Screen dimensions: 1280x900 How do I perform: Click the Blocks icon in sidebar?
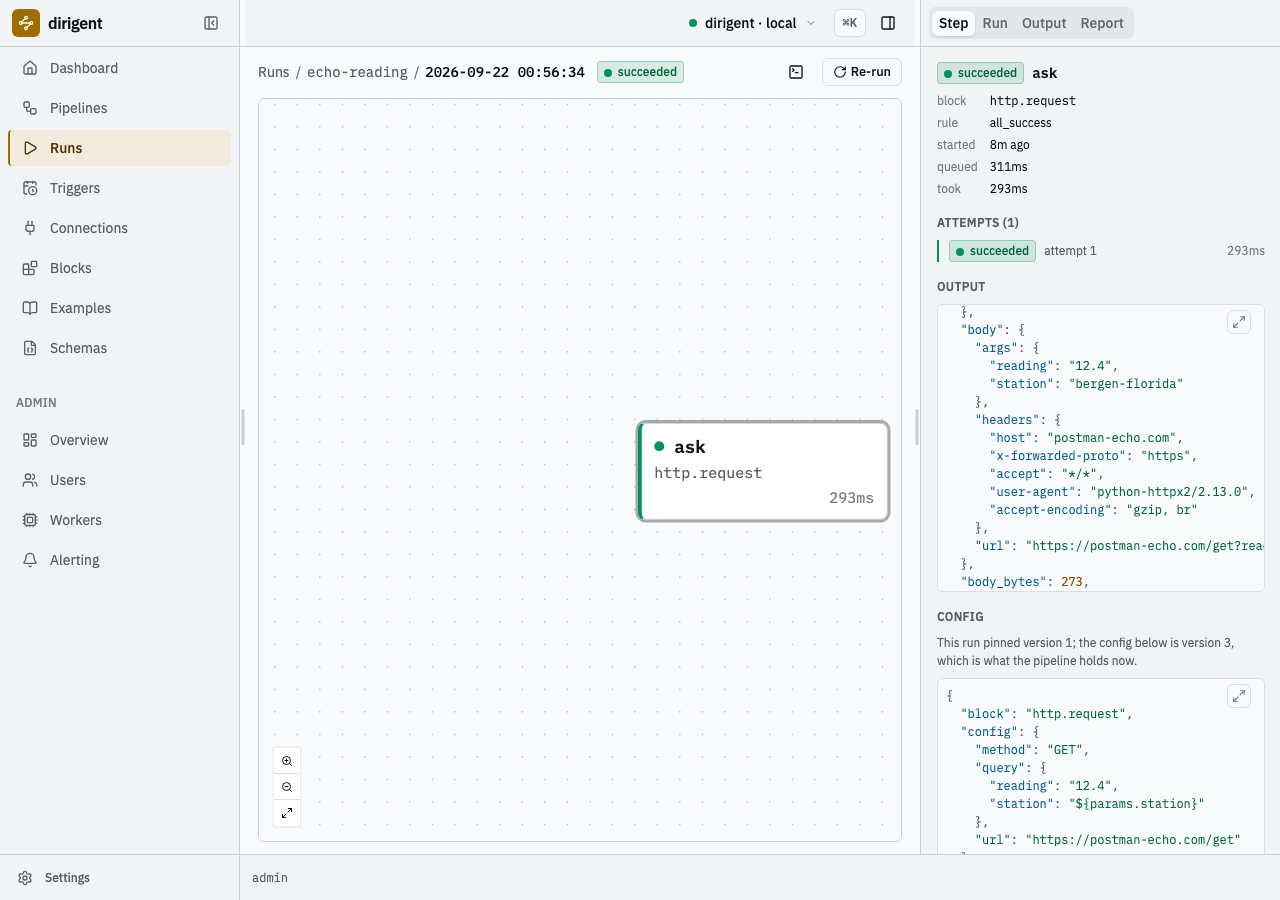pyautogui.click(x=30, y=268)
